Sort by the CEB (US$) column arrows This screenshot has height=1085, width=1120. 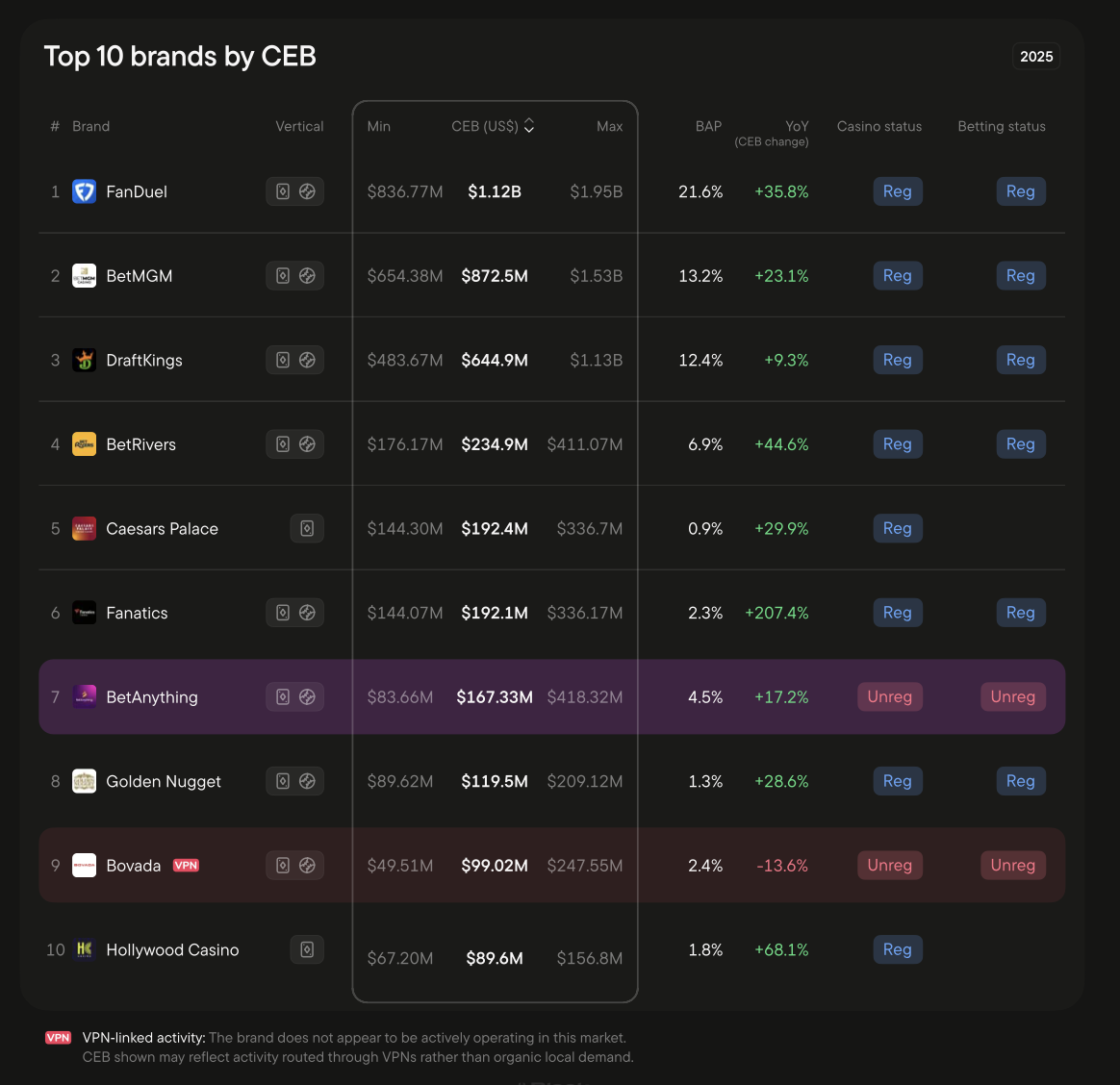(529, 126)
